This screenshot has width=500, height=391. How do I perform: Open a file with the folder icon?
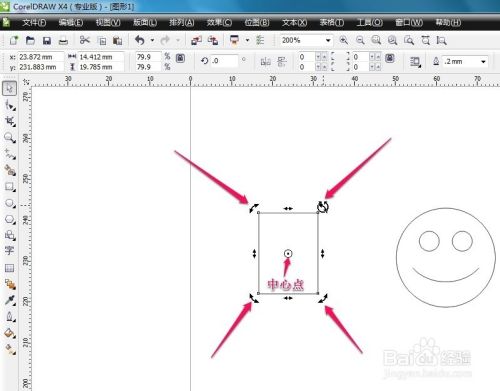(30, 41)
